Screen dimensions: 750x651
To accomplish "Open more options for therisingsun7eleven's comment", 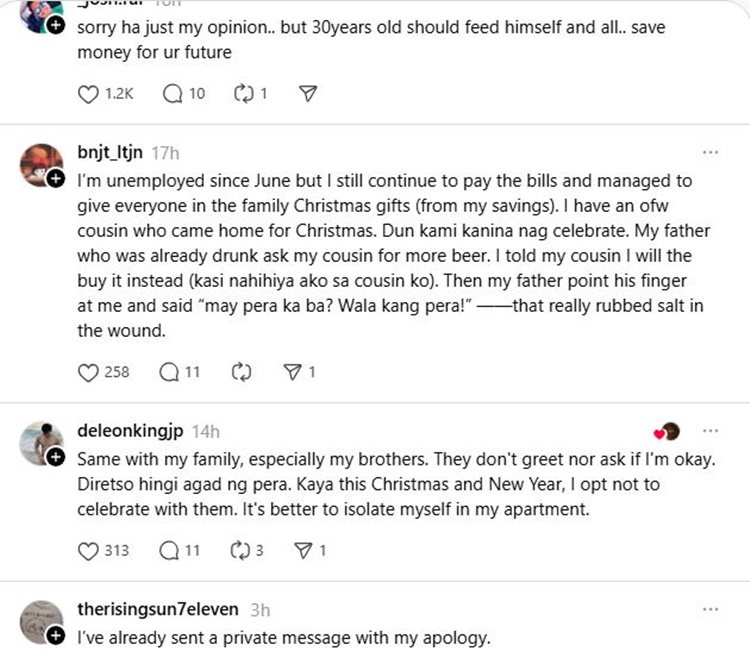I will (x=711, y=609).
